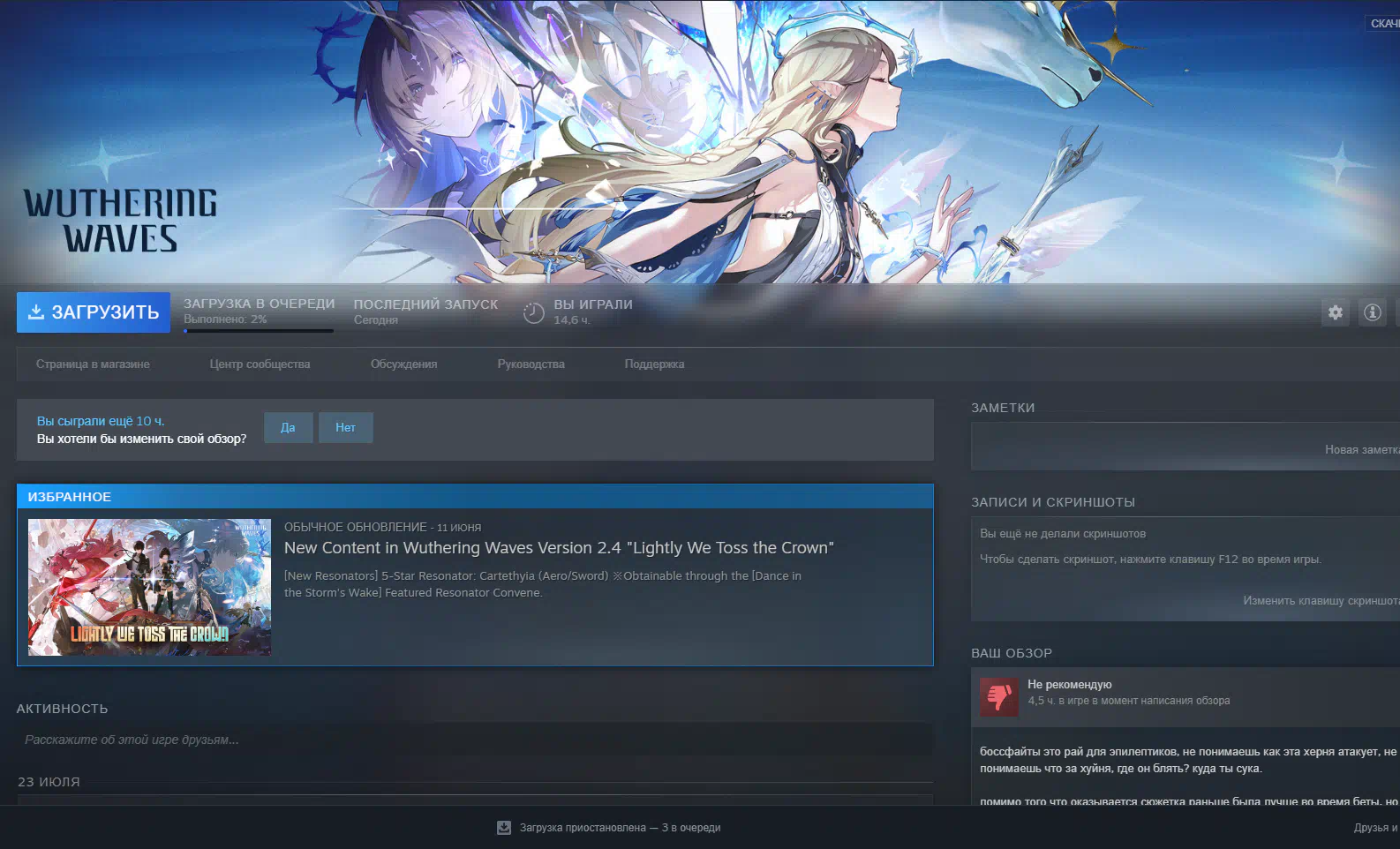Viewport: 1400px width, 849px height.
Task: Click Изменить клавишу скриншота link
Action: (1321, 600)
